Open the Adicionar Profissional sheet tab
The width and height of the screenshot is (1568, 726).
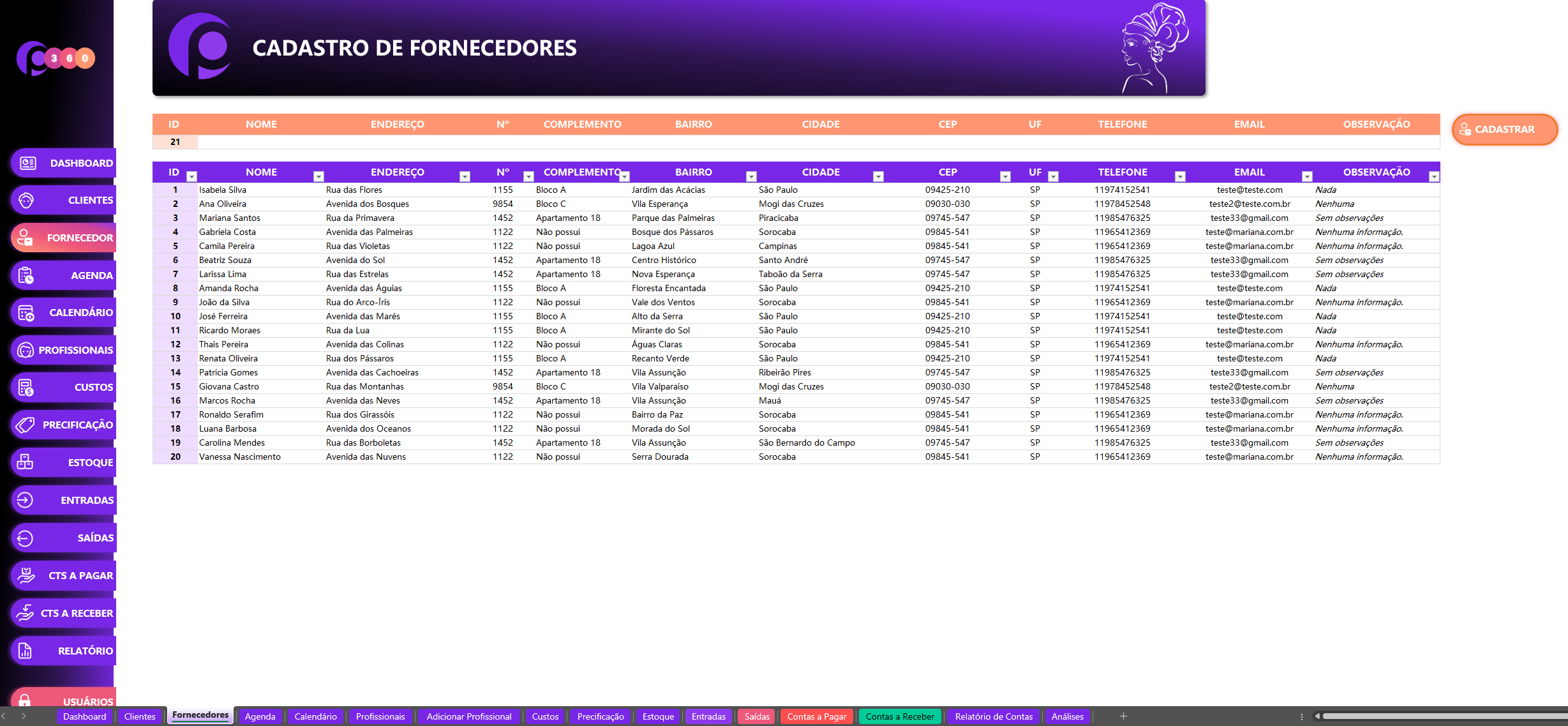pyautogui.click(x=468, y=716)
